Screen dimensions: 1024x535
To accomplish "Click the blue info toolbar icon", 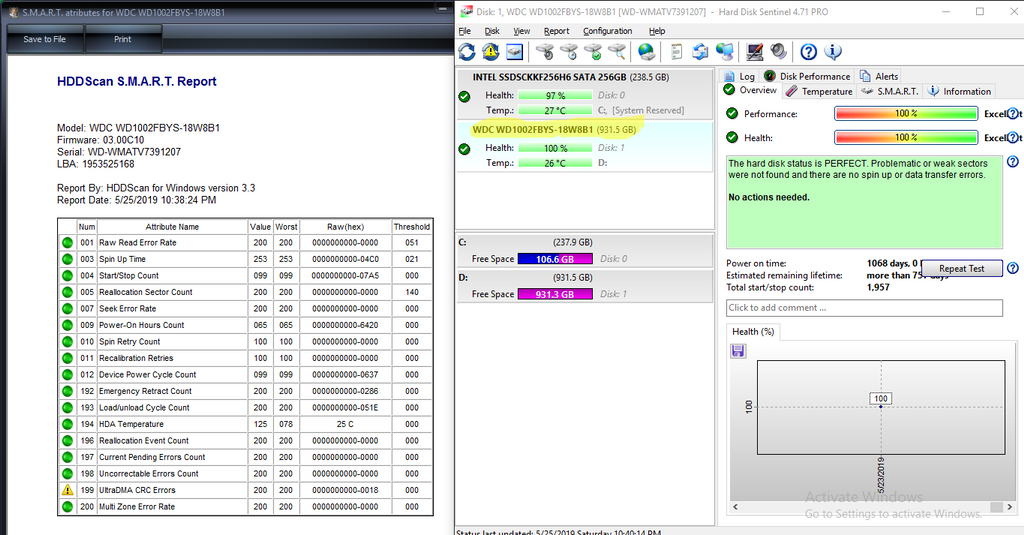I will pos(832,52).
